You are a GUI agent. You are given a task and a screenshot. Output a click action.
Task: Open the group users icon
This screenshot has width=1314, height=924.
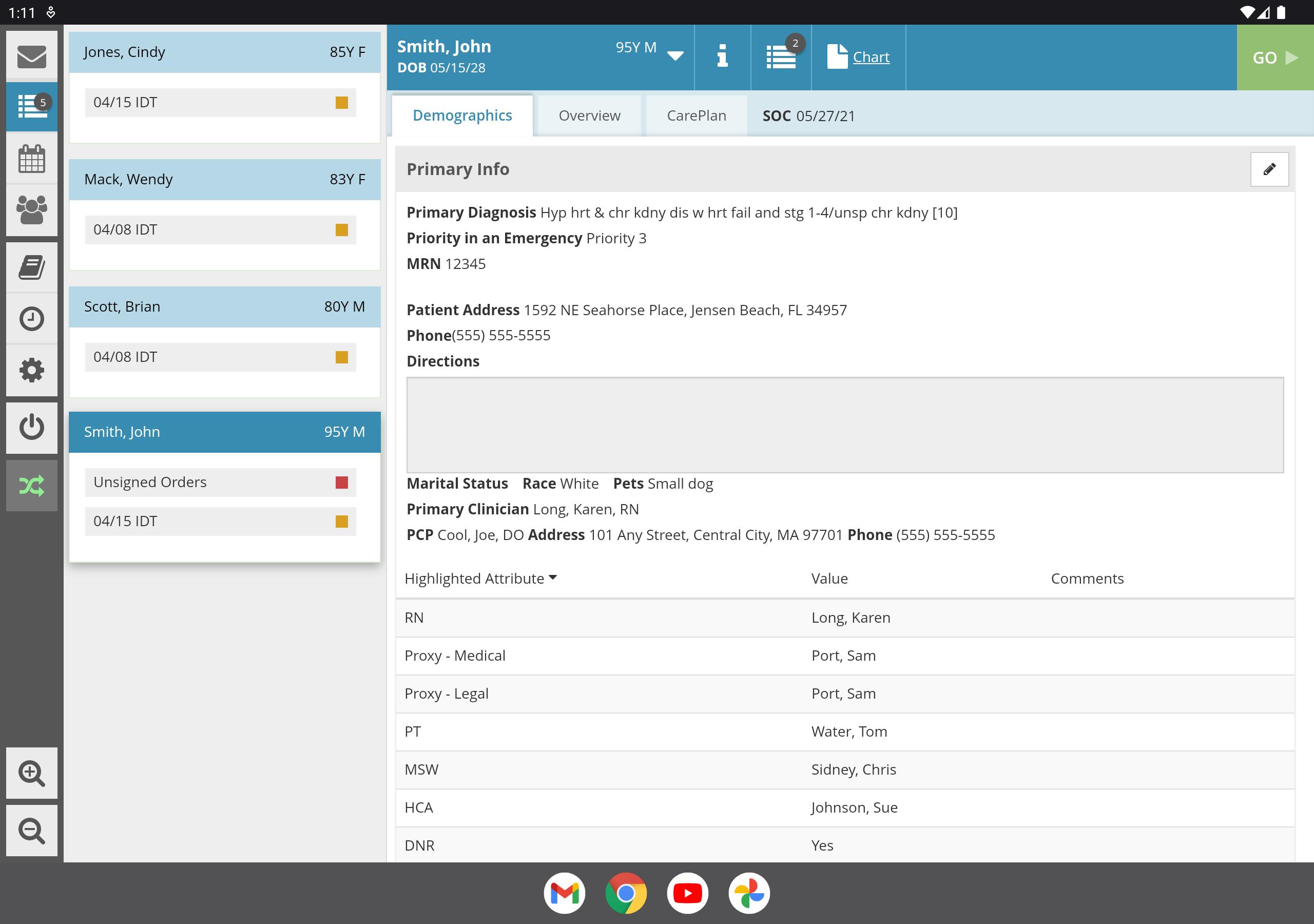click(31, 209)
